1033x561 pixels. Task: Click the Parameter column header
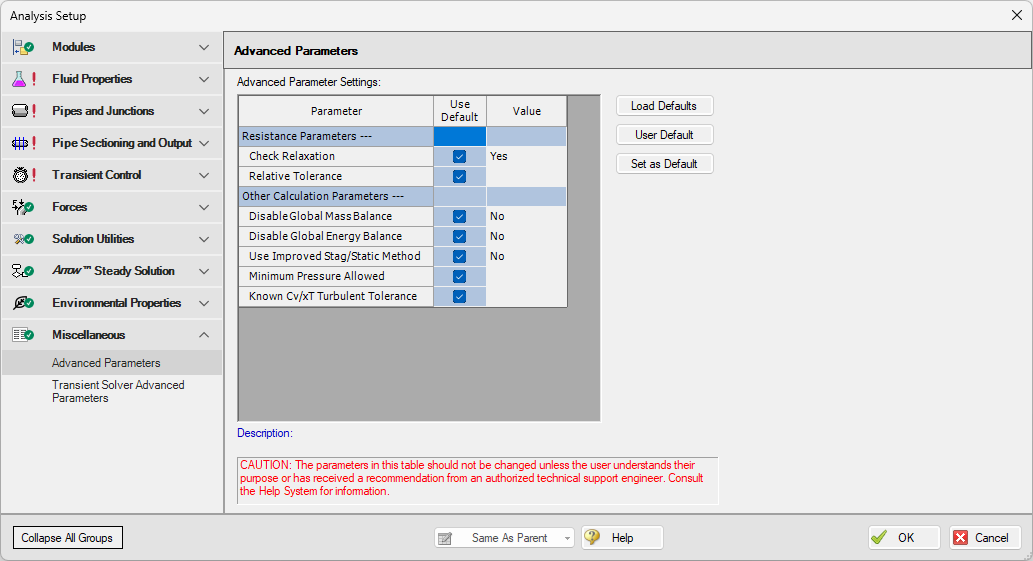click(336, 111)
